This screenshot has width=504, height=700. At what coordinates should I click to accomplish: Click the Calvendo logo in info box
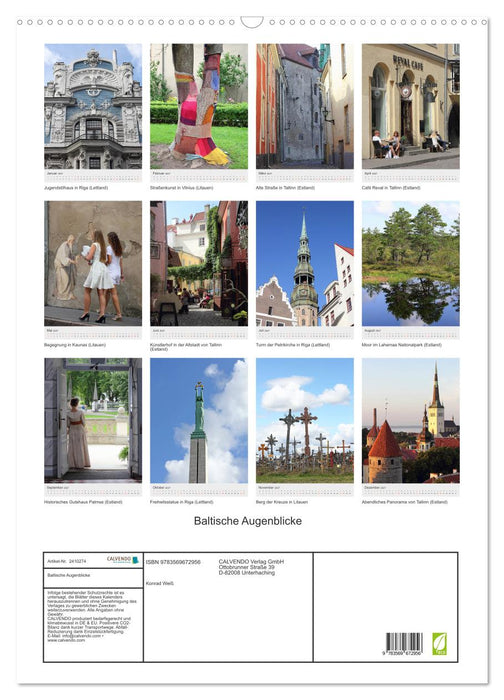123,560
